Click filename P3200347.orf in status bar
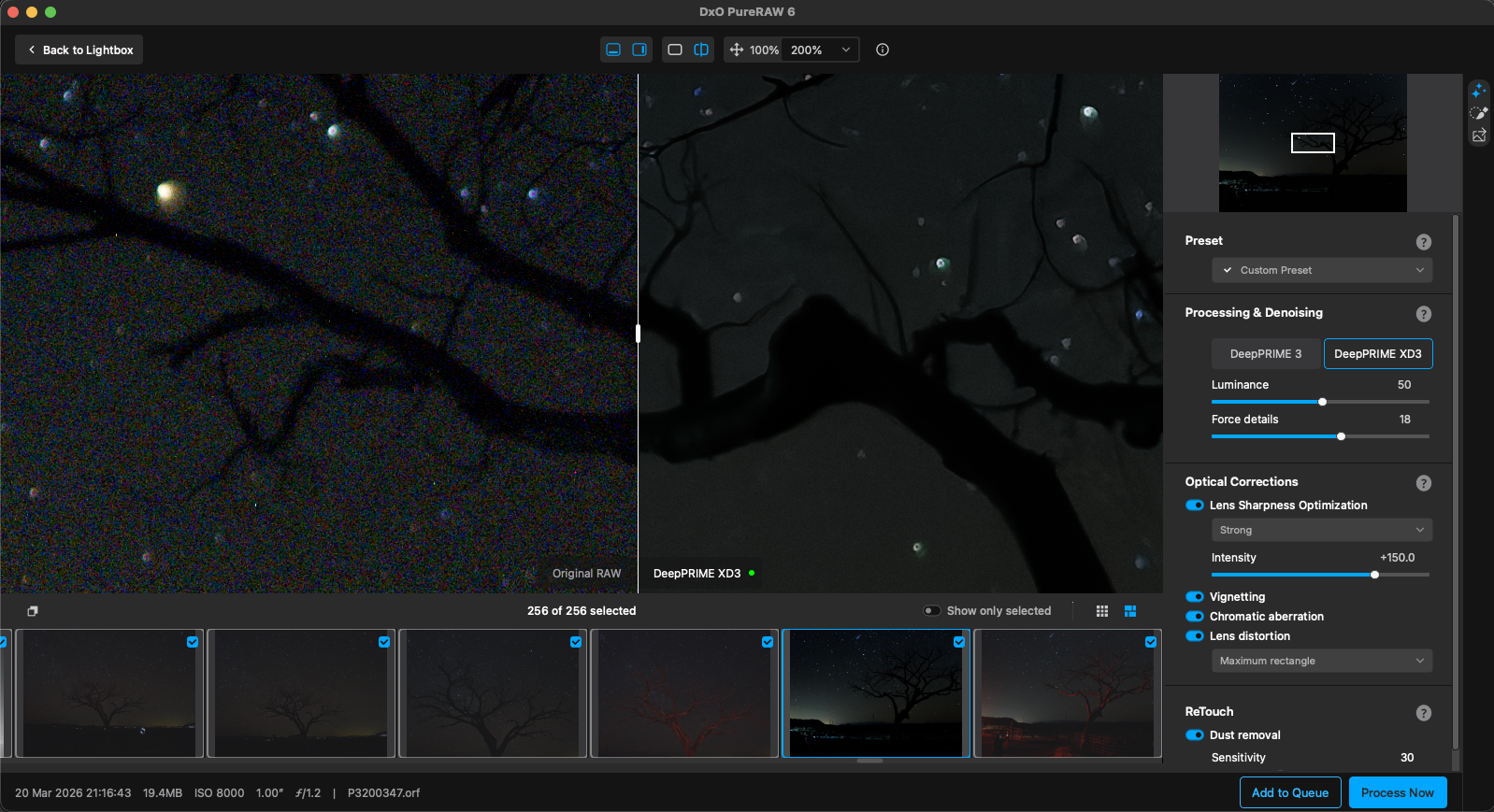Viewport: 1494px width, 812px height. (x=383, y=793)
